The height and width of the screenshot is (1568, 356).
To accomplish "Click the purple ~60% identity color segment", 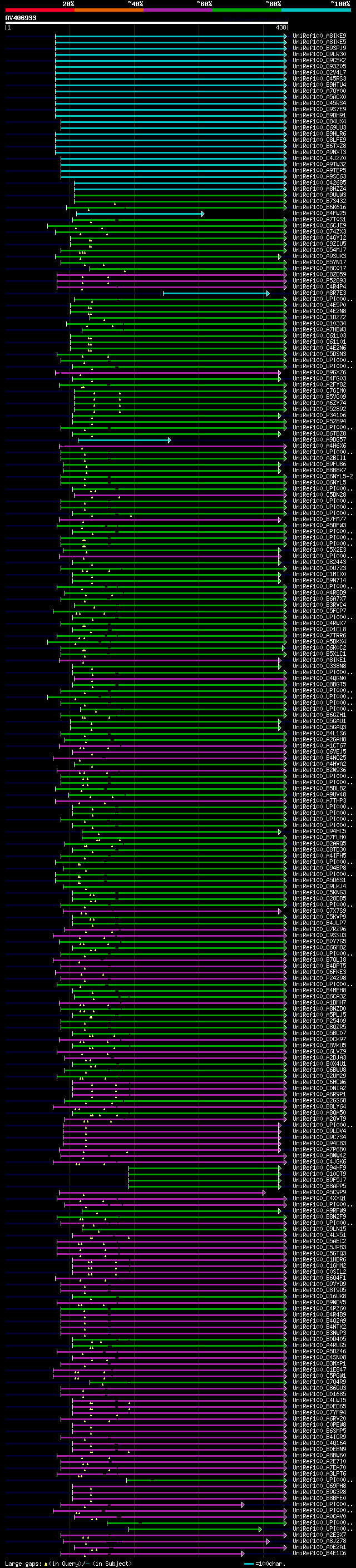I will (179, 10).
